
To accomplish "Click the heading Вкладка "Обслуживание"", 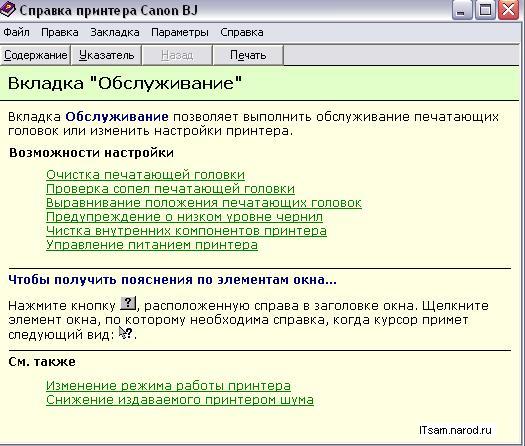I will click(x=125, y=83).
